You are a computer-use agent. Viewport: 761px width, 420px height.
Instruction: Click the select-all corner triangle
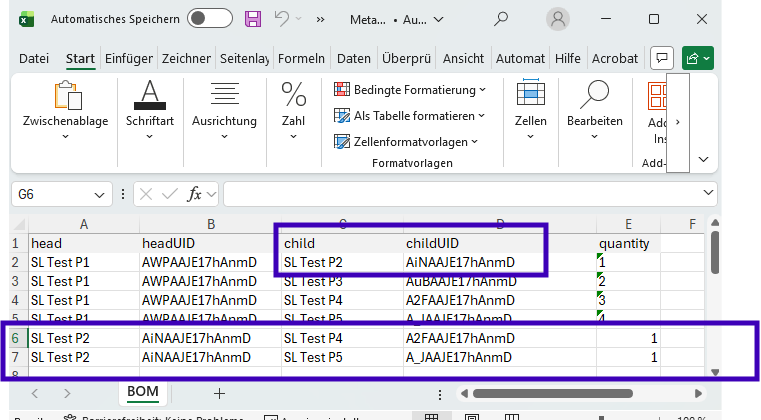coord(19,224)
